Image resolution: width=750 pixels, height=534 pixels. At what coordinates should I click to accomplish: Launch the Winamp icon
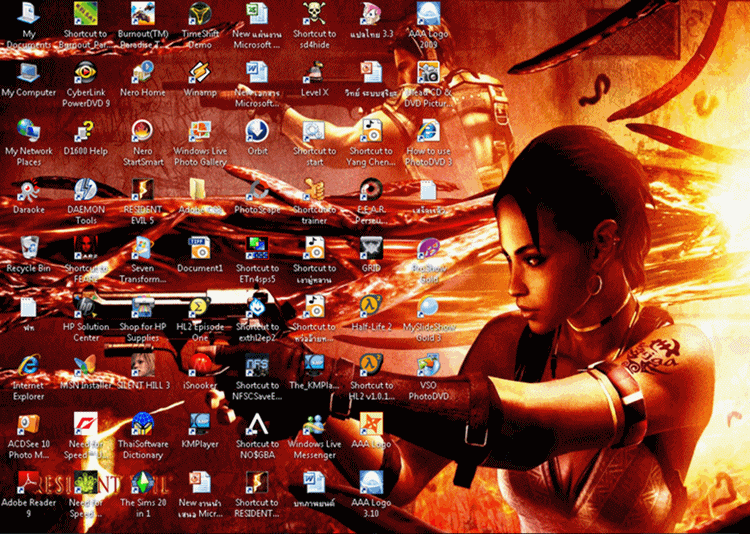tap(200, 72)
